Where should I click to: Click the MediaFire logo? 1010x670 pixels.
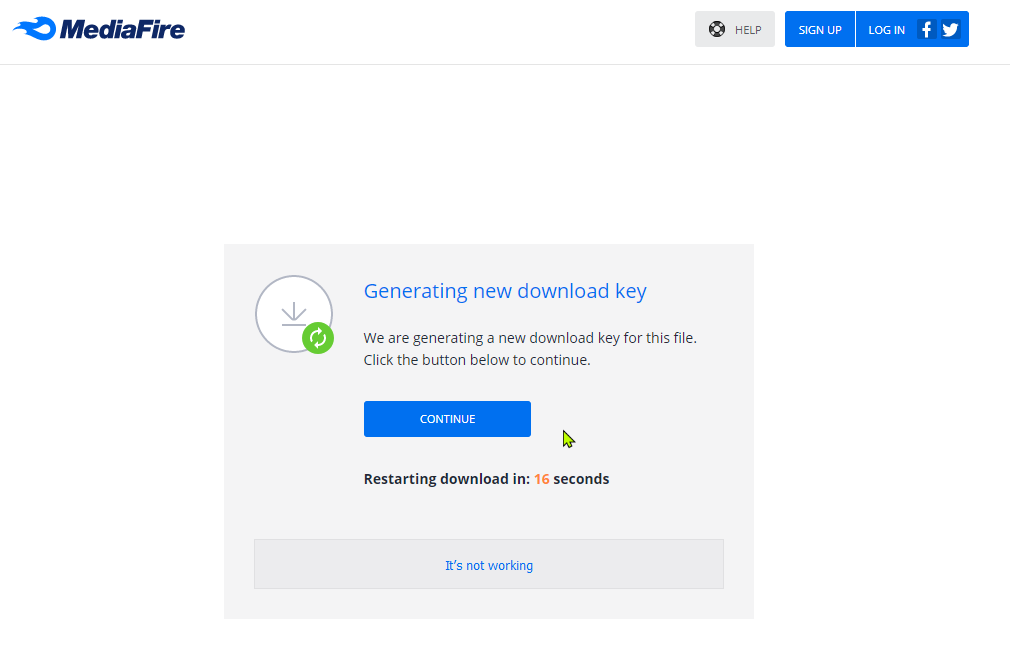(99, 29)
